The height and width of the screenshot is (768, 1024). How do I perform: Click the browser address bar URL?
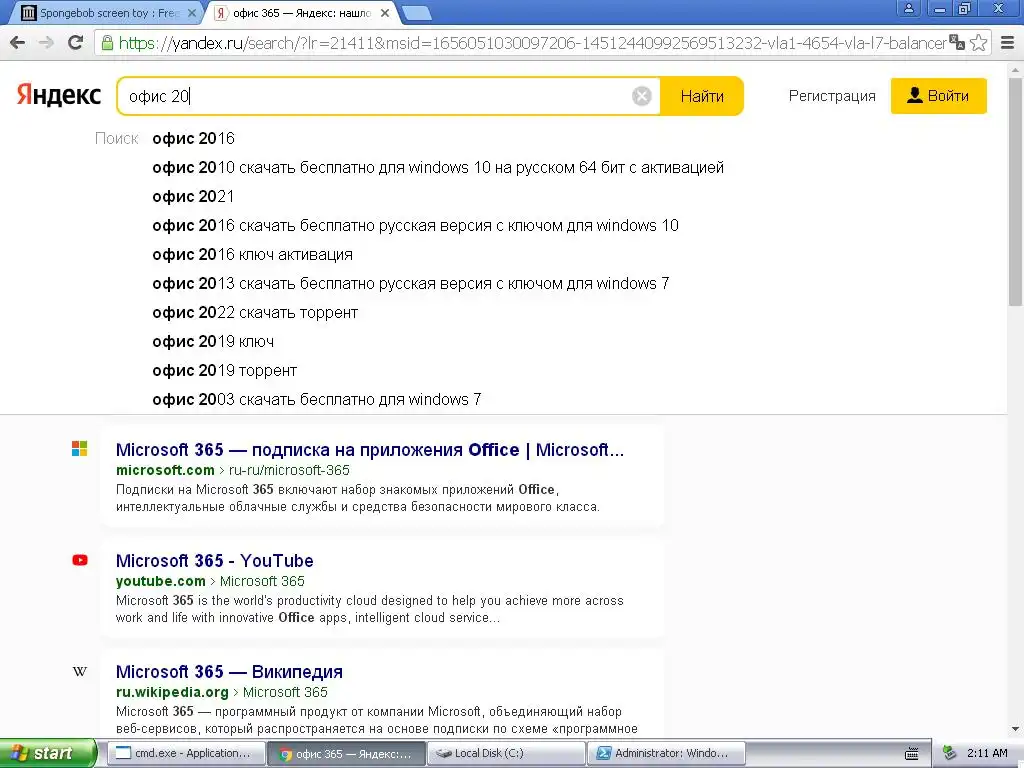click(x=532, y=43)
